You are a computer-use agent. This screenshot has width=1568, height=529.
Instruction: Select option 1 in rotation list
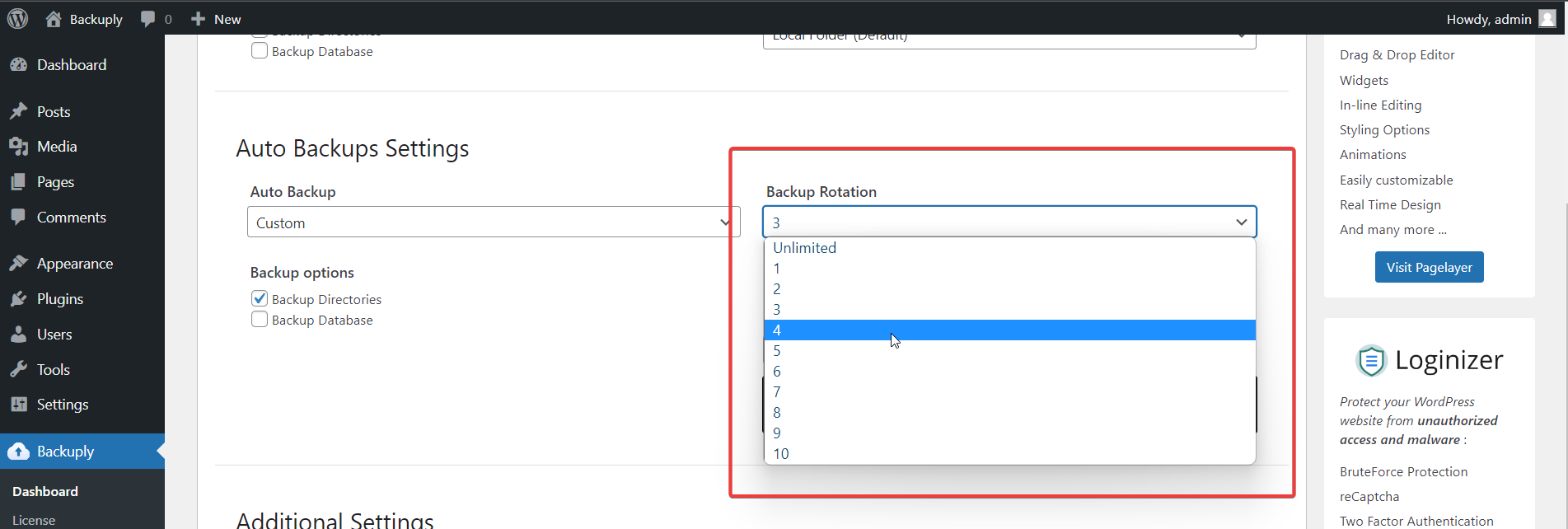1009,269
